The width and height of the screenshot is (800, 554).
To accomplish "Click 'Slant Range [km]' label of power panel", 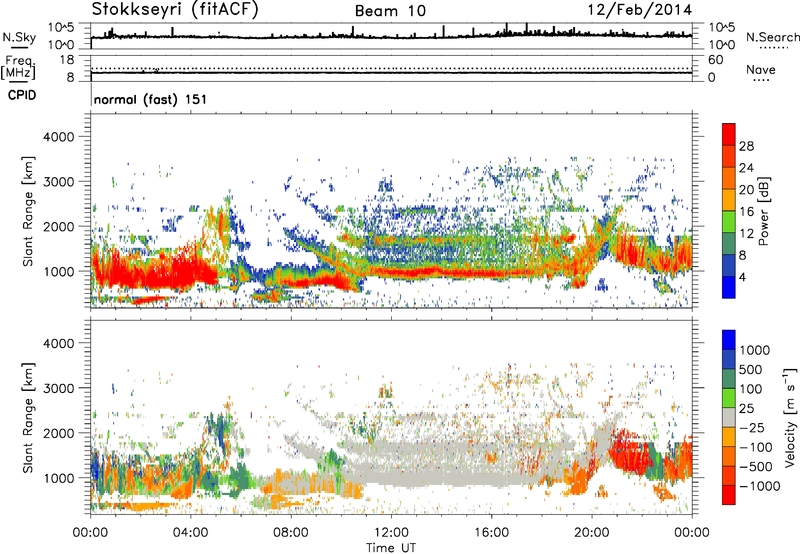I will (28, 211).
